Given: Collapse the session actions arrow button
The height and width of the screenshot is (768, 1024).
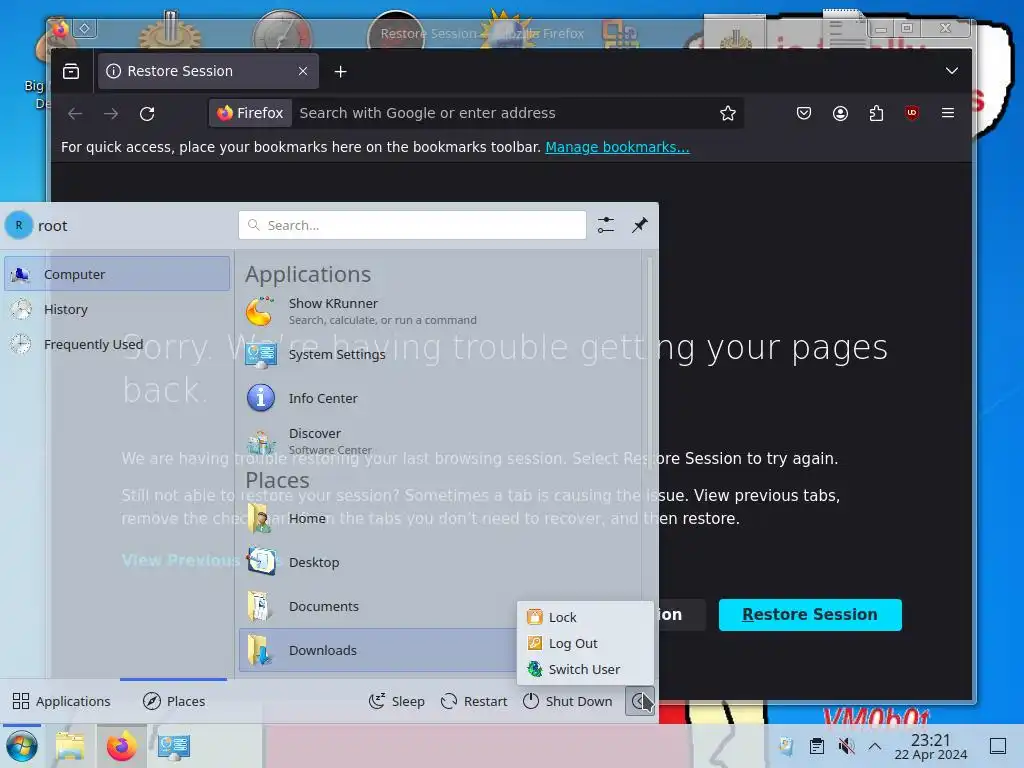Looking at the screenshot, I should 639,701.
